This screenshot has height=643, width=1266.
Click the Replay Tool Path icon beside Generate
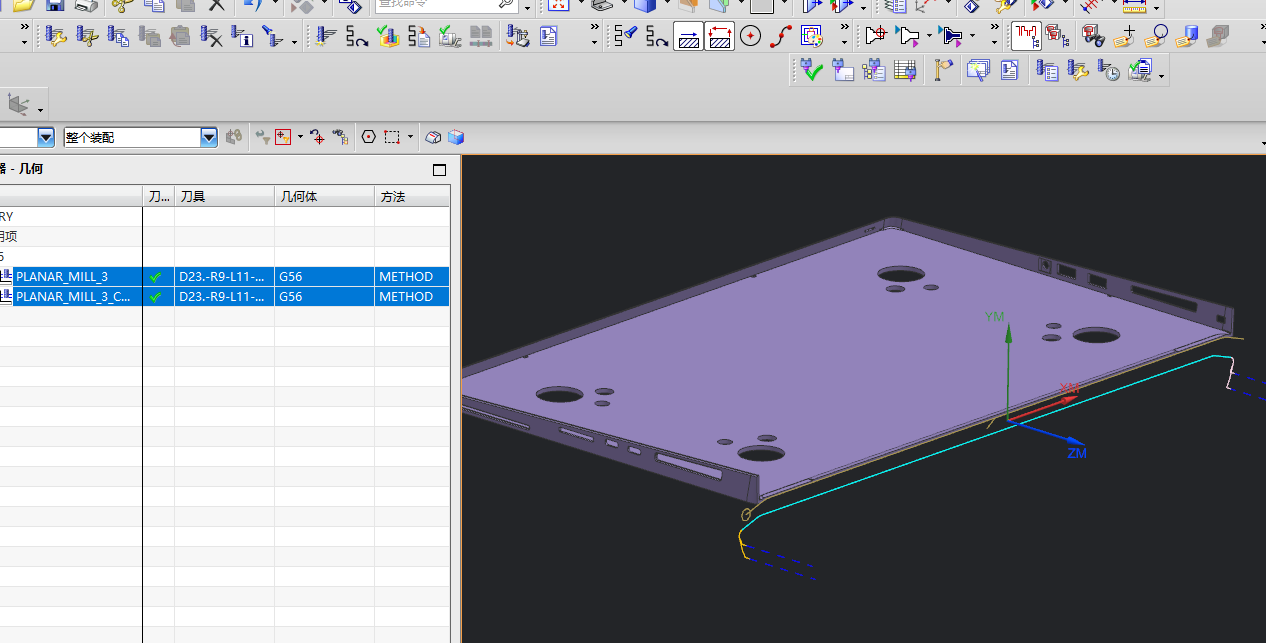pyautogui.click(x=357, y=37)
